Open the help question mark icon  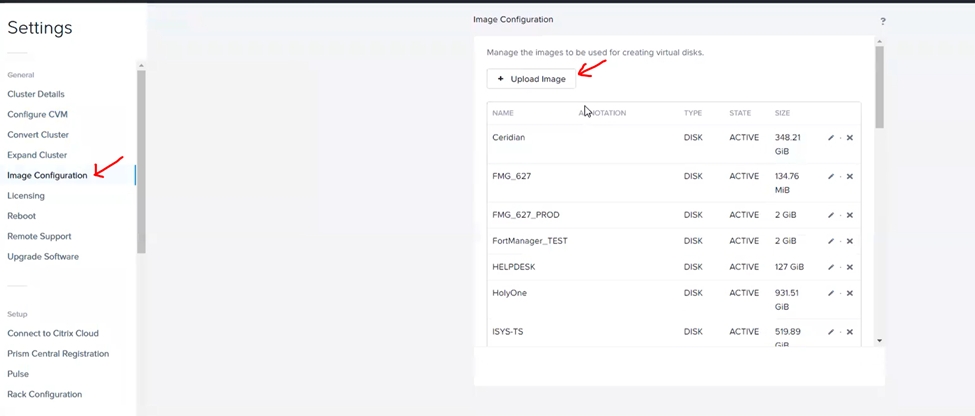coord(883,21)
